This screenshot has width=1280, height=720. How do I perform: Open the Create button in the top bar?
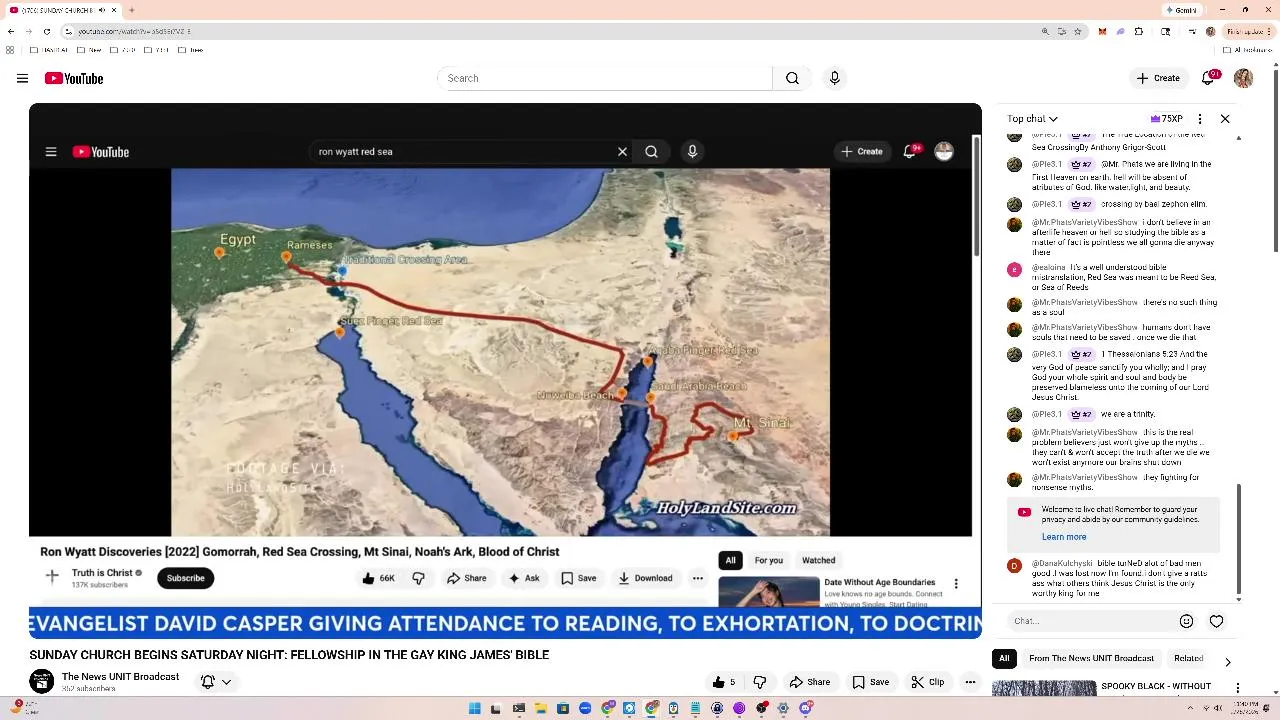coord(1158,78)
